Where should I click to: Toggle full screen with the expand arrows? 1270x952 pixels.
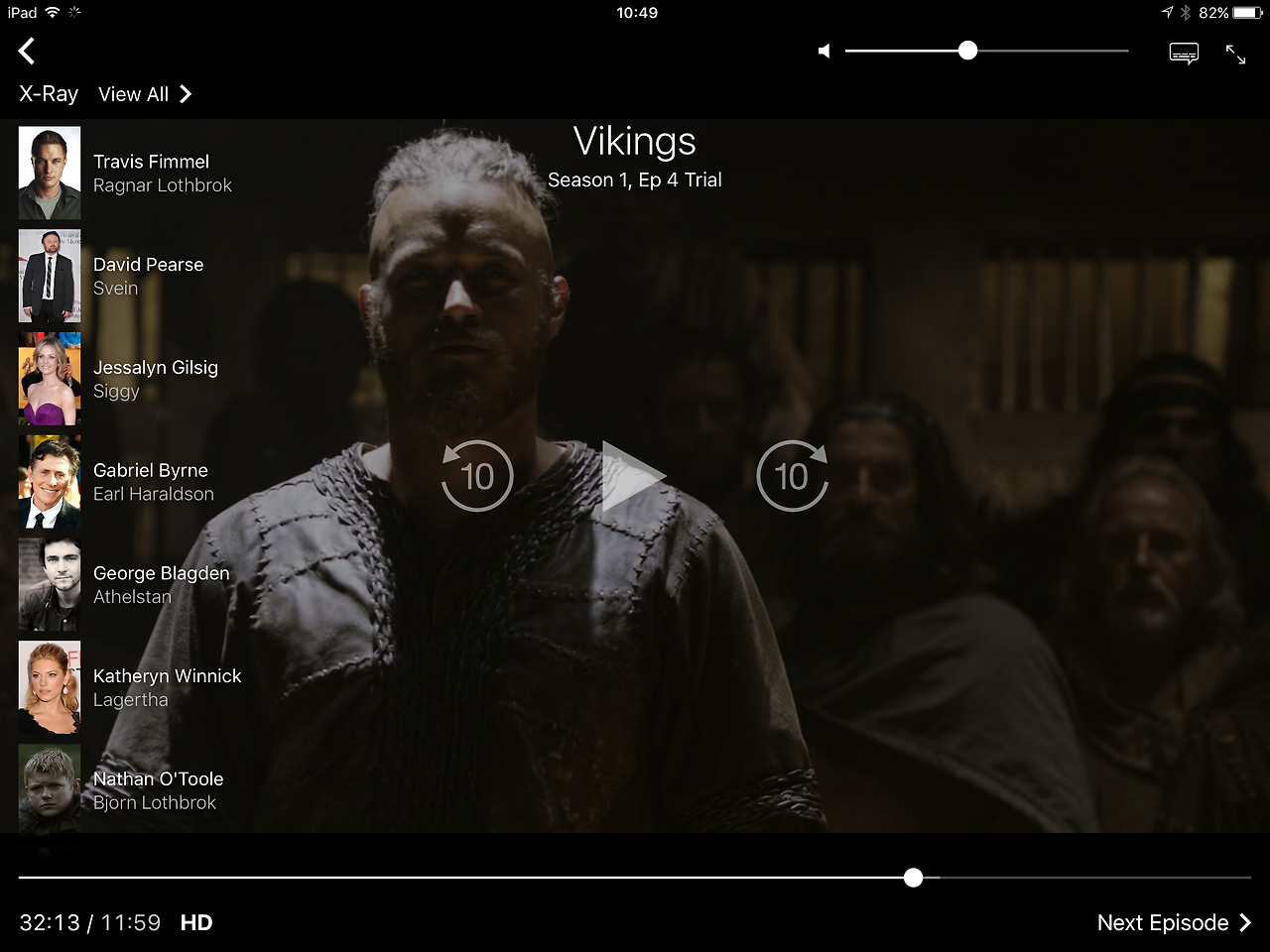(1235, 54)
